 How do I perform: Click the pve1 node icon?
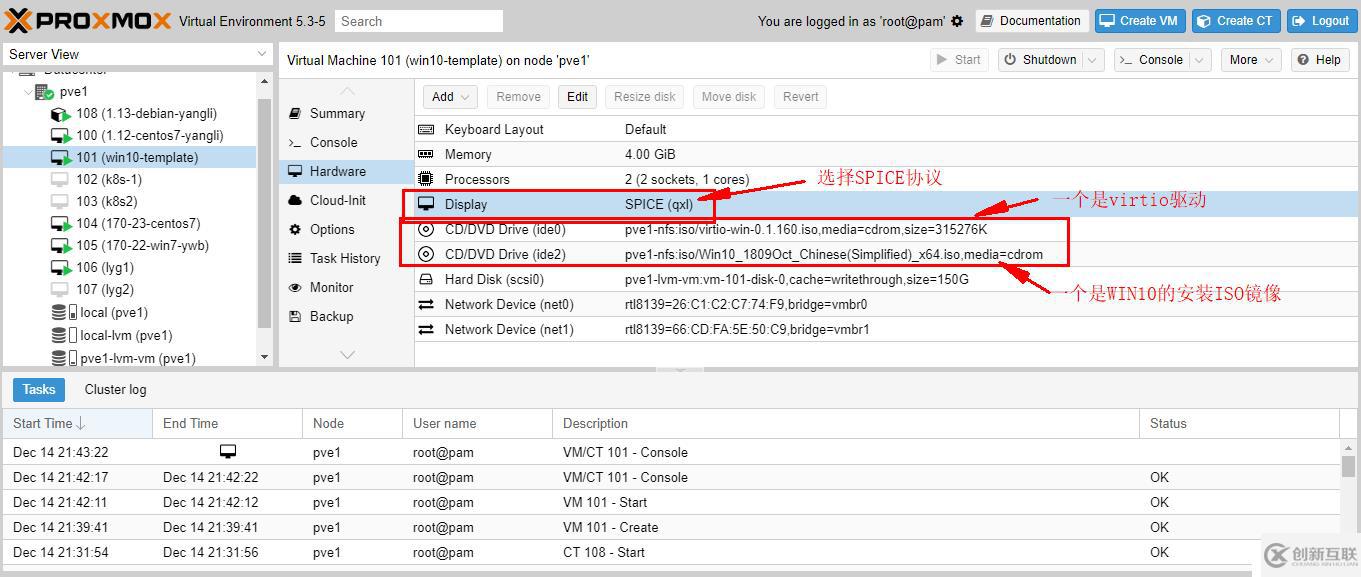(x=44, y=92)
